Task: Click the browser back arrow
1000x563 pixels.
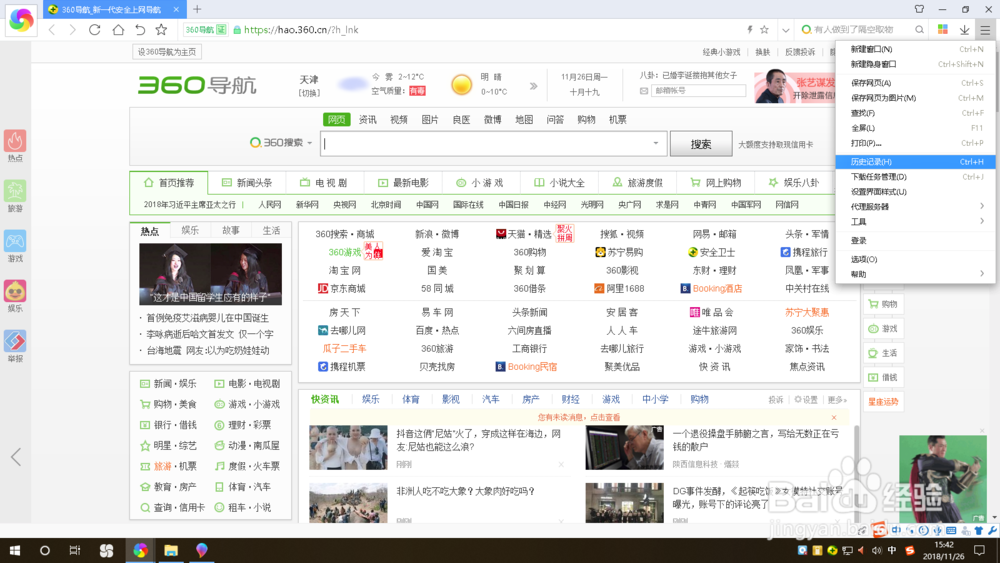Action: pos(52,30)
